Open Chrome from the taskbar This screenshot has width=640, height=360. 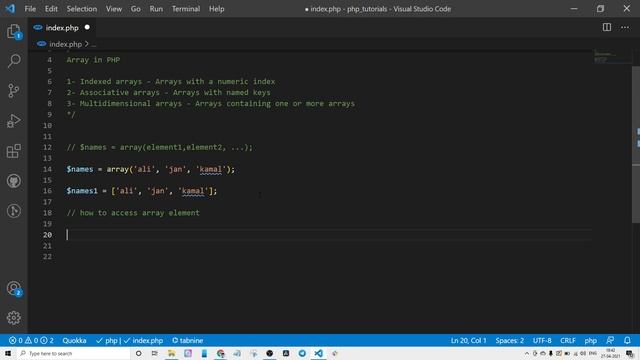pyautogui.click(x=220, y=353)
